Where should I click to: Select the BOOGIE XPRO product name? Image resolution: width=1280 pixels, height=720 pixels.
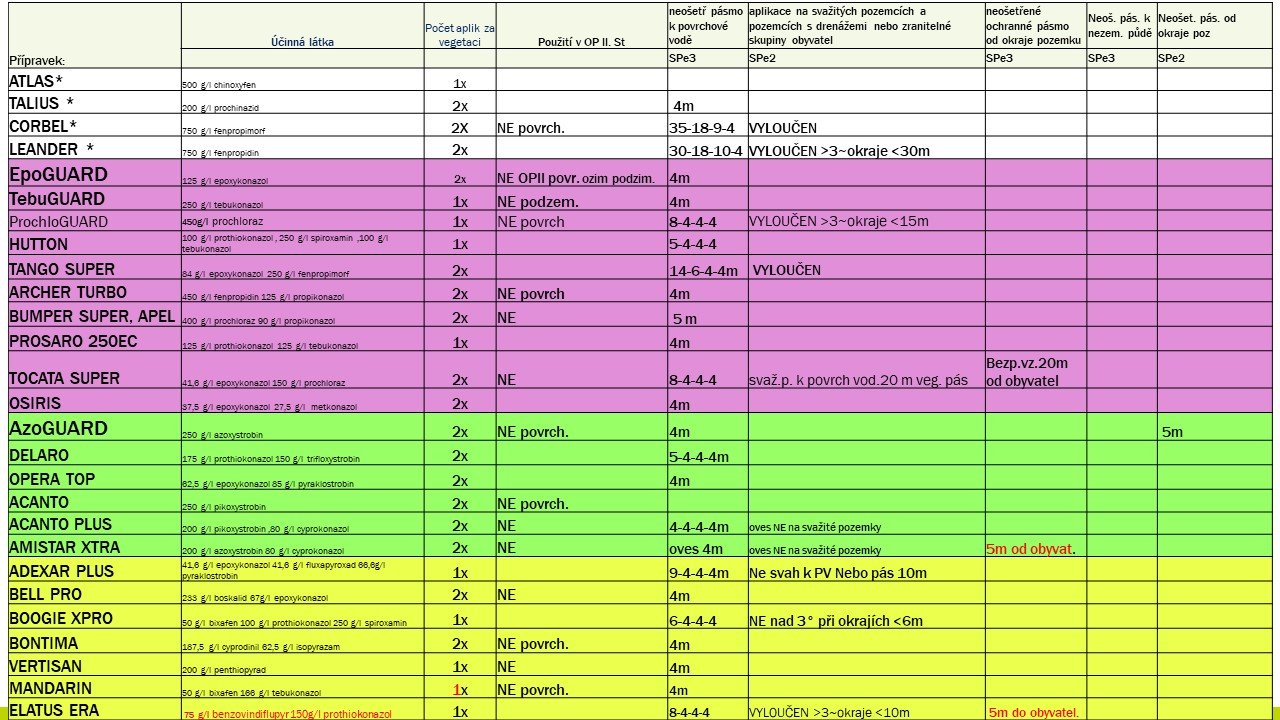coord(61,618)
